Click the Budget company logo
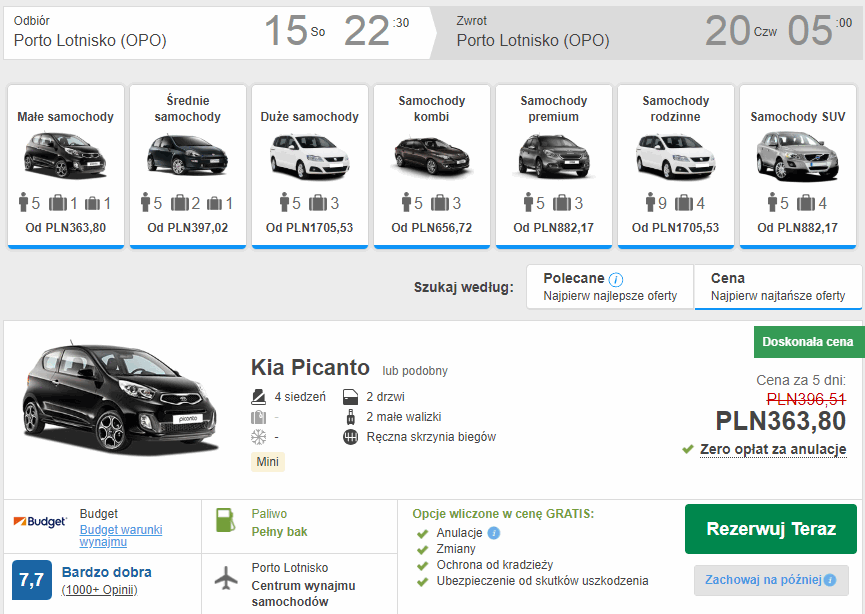The width and height of the screenshot is (865, 614). click(40, 522)
